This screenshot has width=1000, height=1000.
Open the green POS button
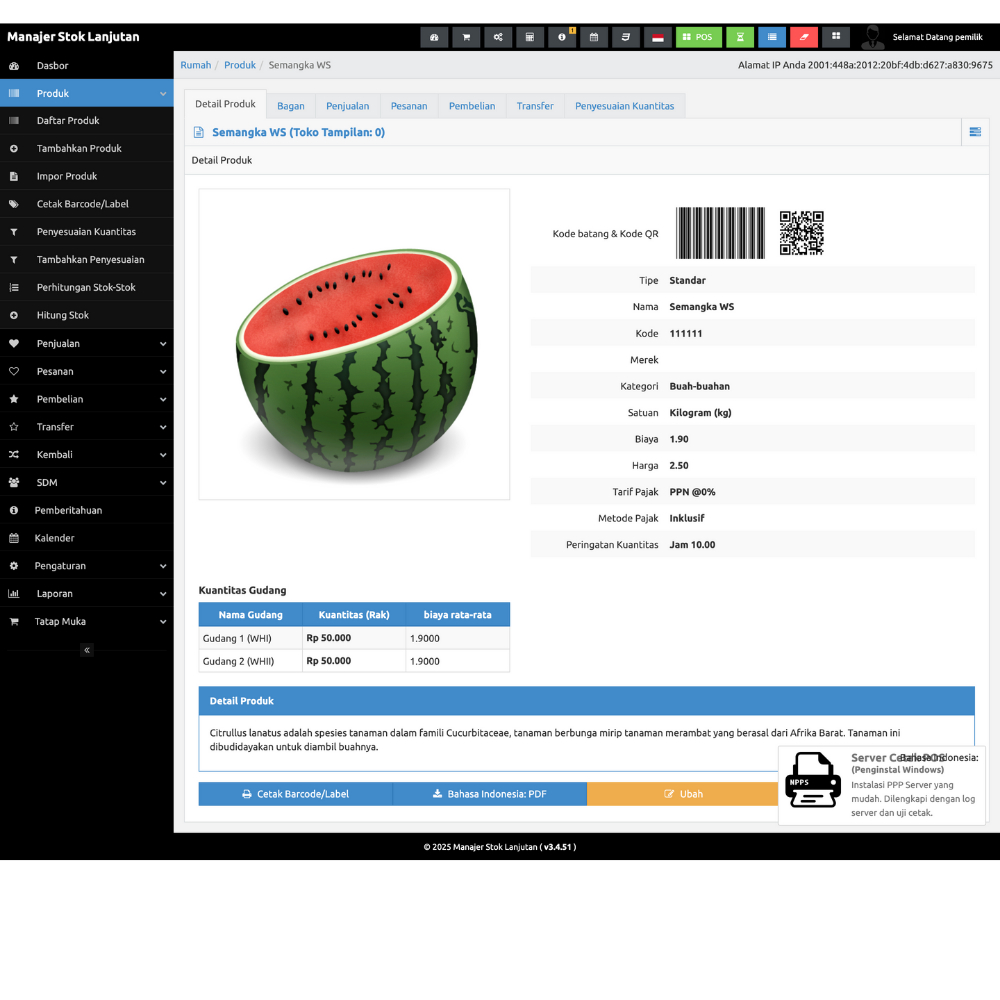point(698,38)
